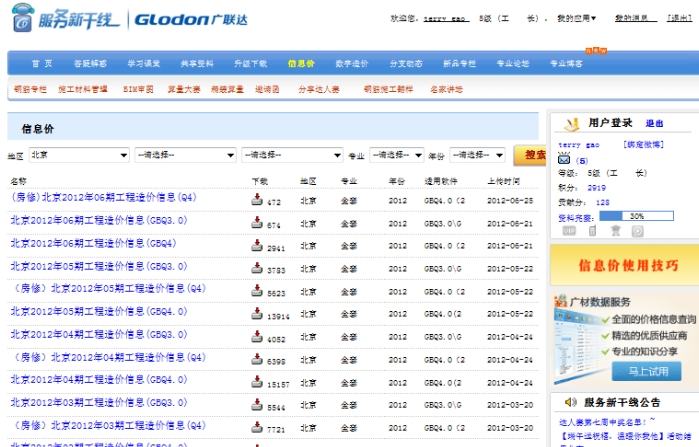Screen dimensions: 699x447
Task: Open the 信息价使用技巧 banner
Action: click(x=625, y=265)
